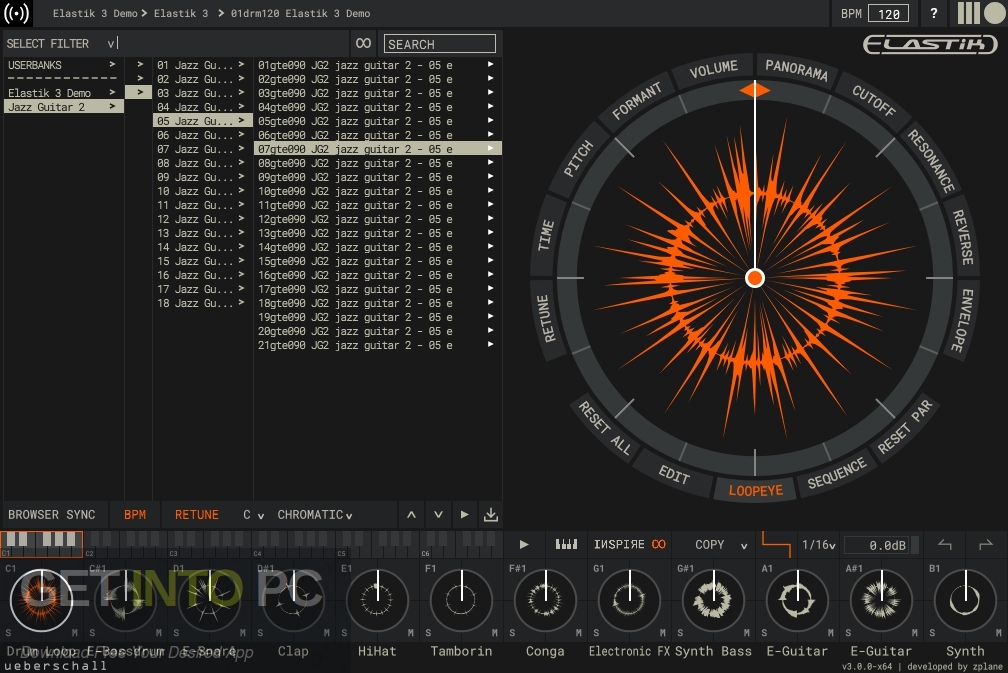
Task: Click the 0.0dB volume field
Action: pyautogui.click(x=878, y=545)
